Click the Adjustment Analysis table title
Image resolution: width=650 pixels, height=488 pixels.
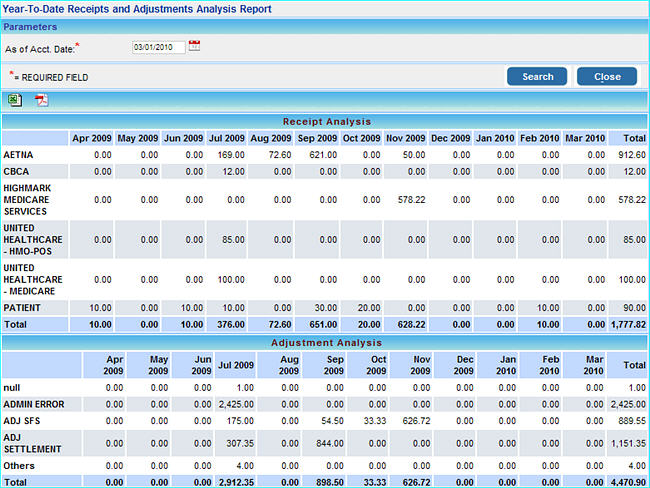click(x=326, y=342)
